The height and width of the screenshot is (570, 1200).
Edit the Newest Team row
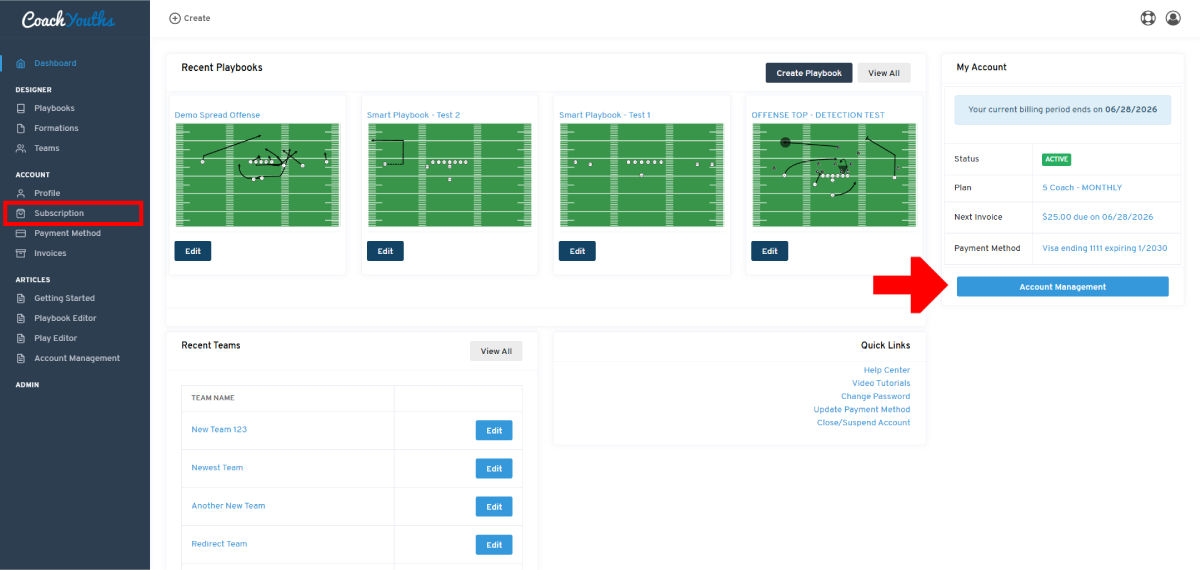(x=494, y=468)
